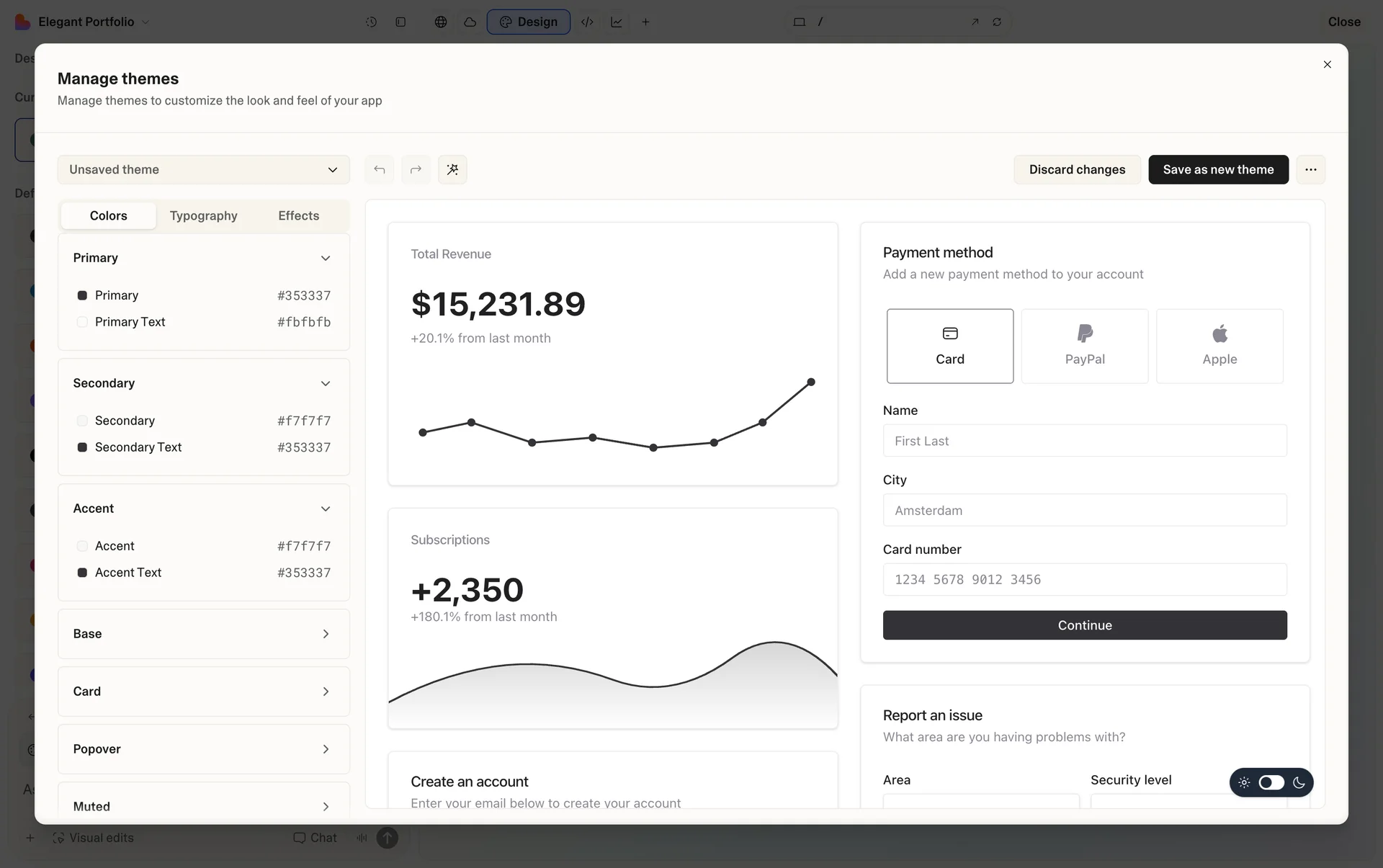This screenshot has width=1383, height=868.
Task: Click the Primary color swatch
Action: (x=82, y=295)
